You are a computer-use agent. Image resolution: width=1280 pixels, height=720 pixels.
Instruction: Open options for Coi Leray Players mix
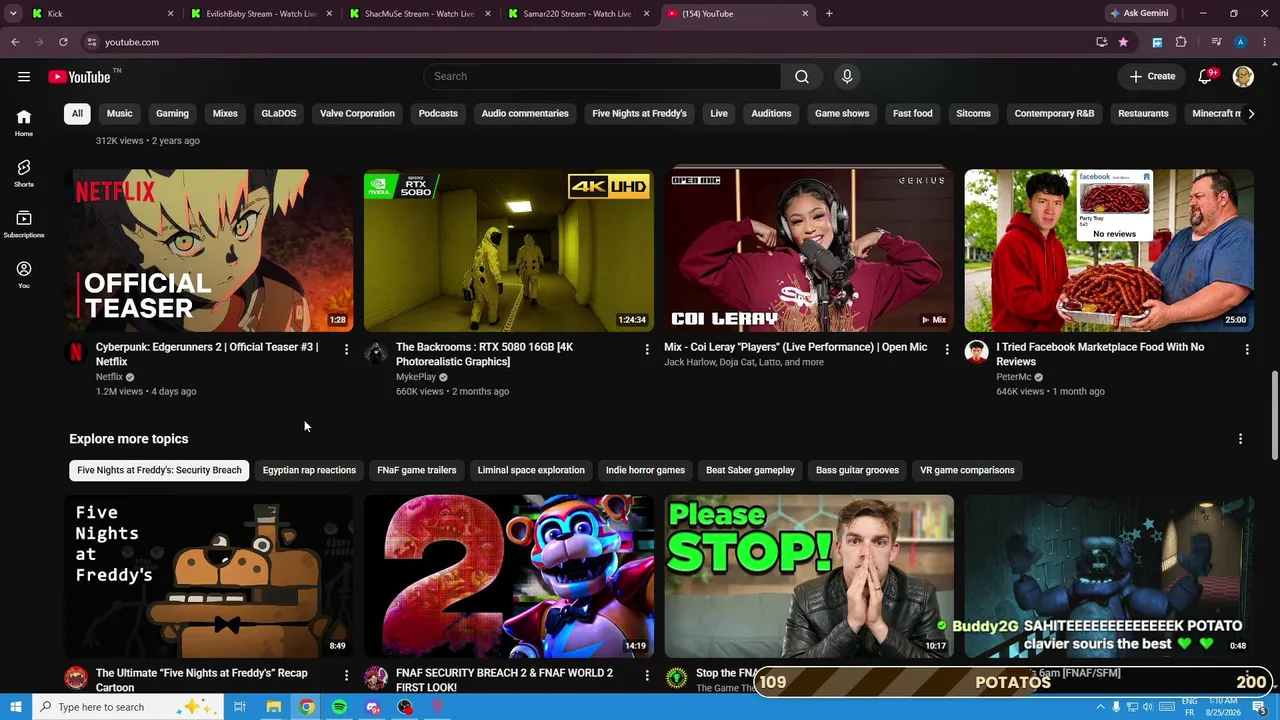(x=947, y=349)
